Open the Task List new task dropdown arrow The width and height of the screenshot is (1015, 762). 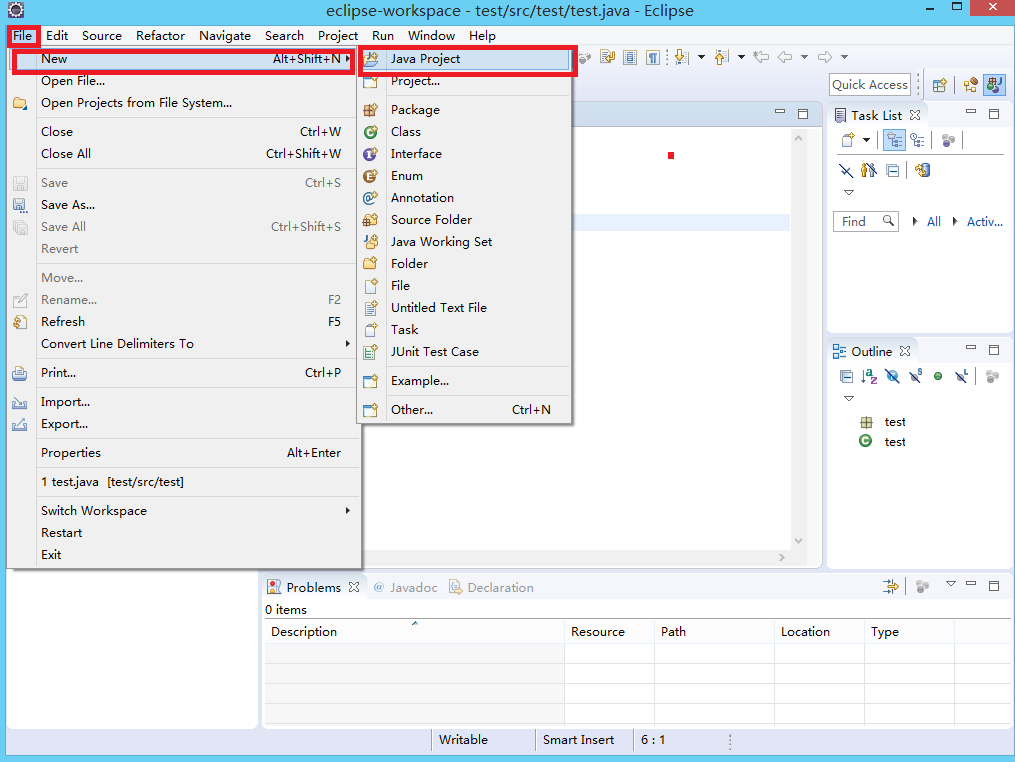(x=866, y=140)
